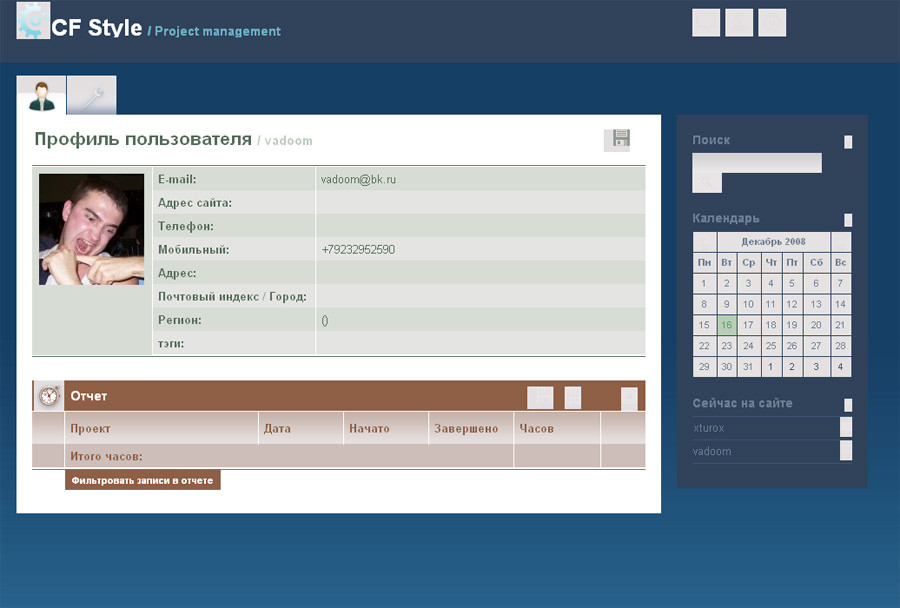Click the power icon in the header

coord(772,23)
